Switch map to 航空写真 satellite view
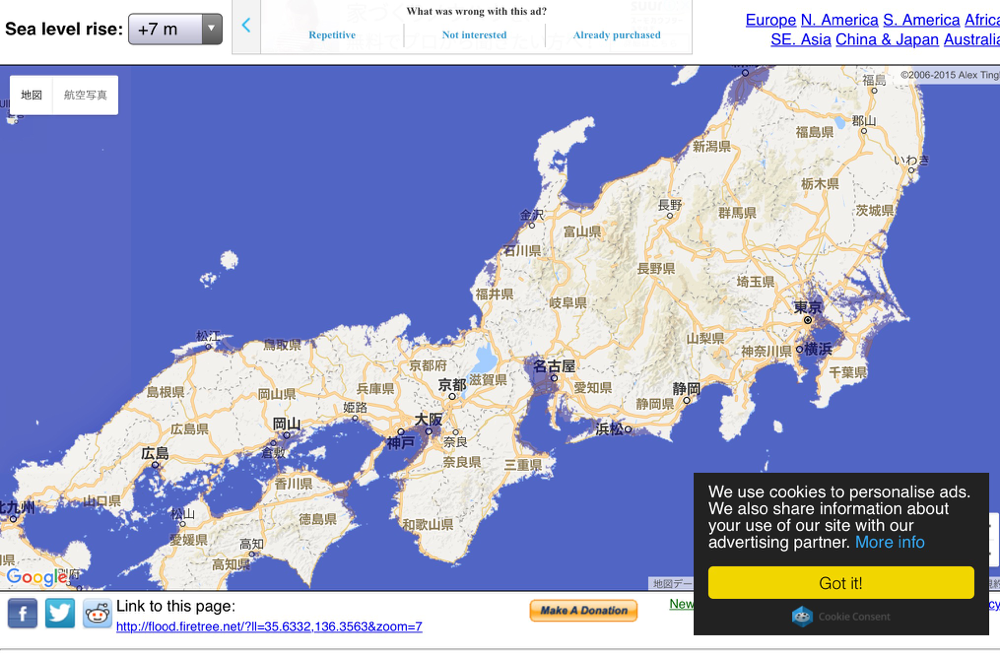Screen dimensions: 1000x655 [85, 95]
